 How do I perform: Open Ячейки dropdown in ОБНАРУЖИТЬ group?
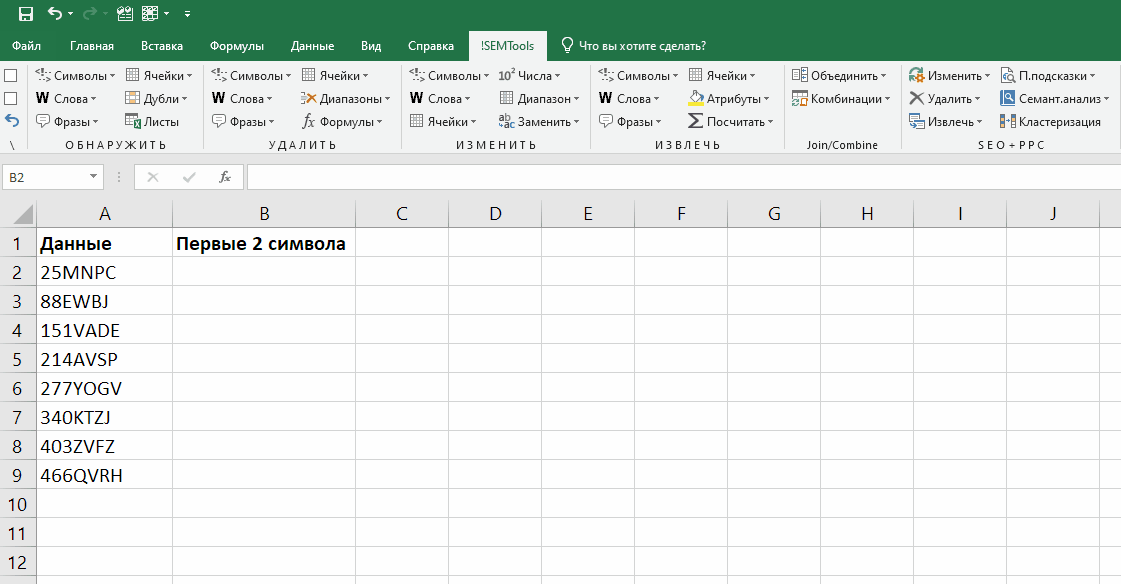159,76
